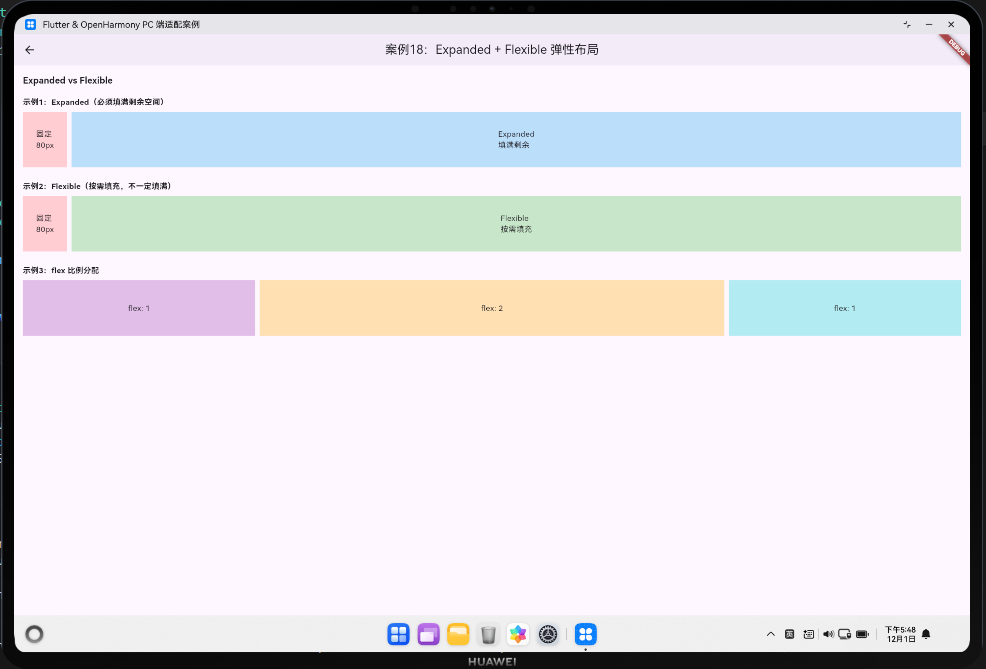Click the Start circle at the taskbar corner
Image resolution: width=986 pixels, height=669 pixels.
point(34,634)
